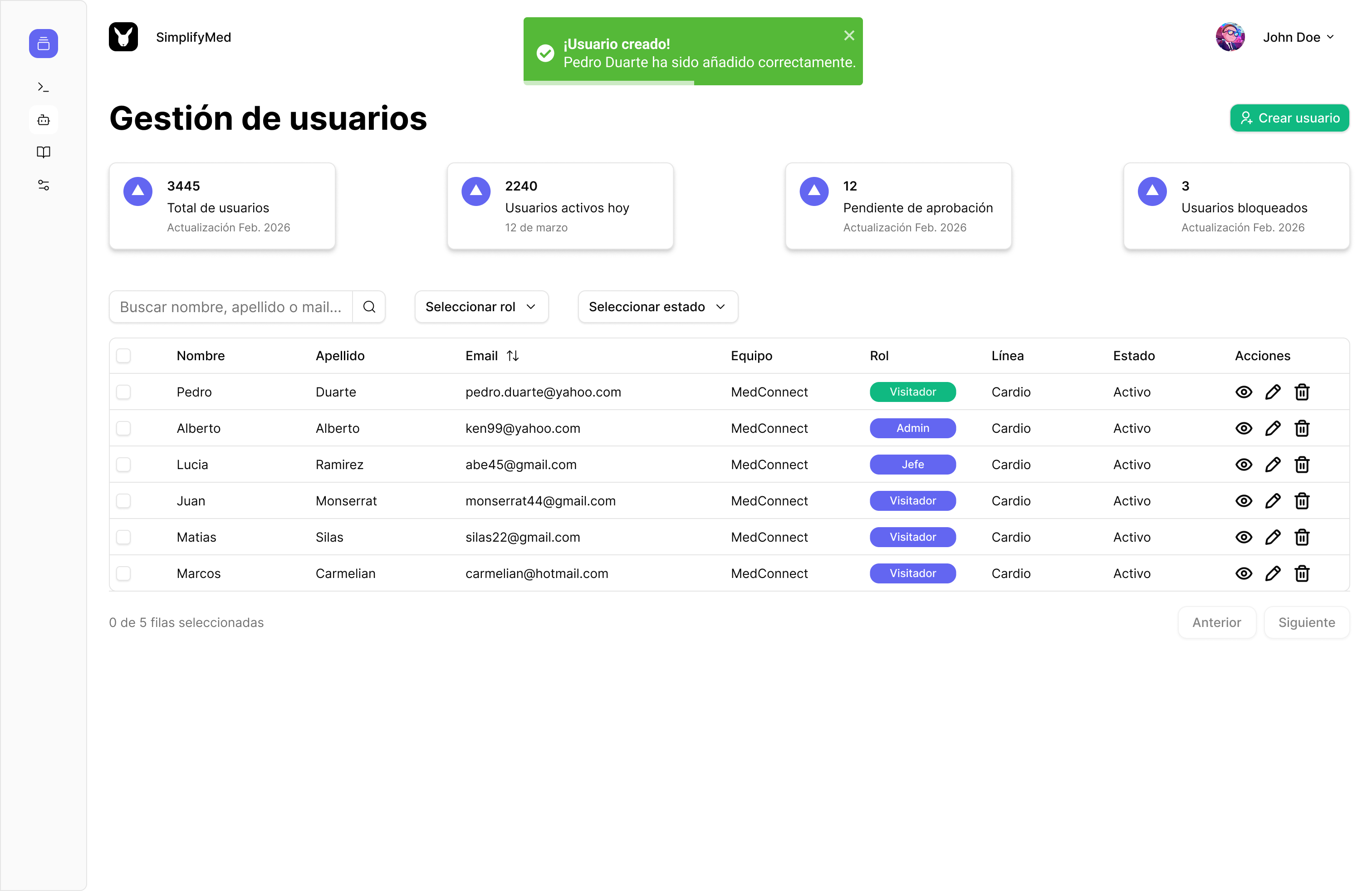
Task: Open the eye view icon for Pedro Duarte
Action: (1244, 392)
